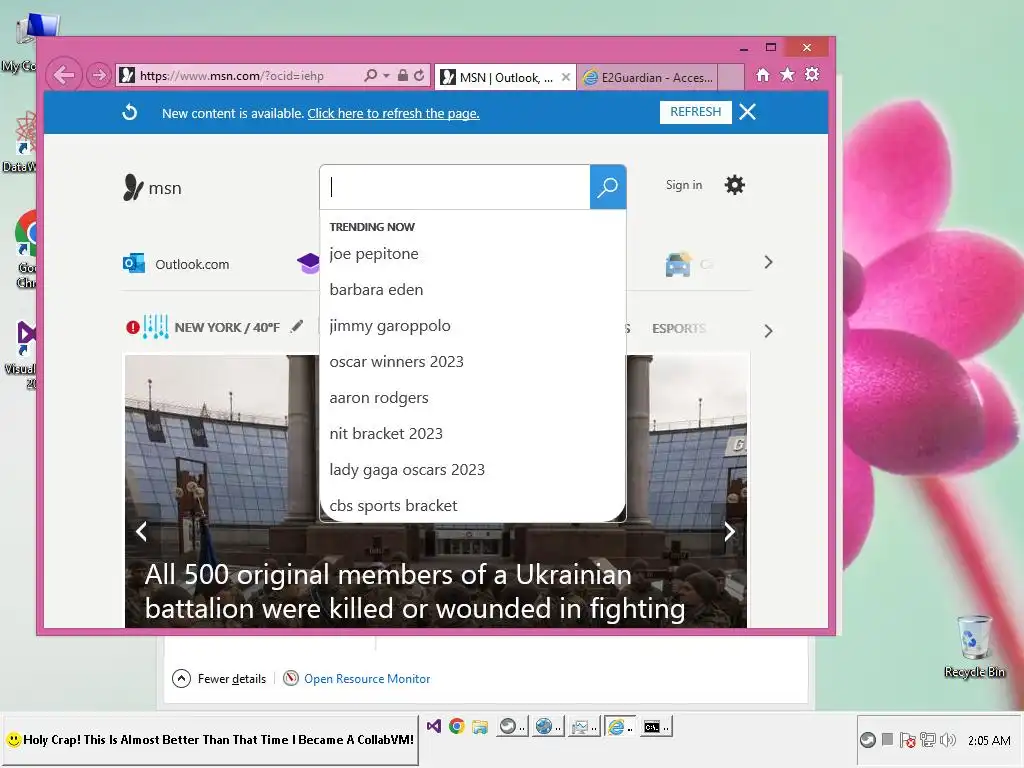
Task: Select trending search 'lady gaga oscars 2023'
Action: [x=407, y=470]
